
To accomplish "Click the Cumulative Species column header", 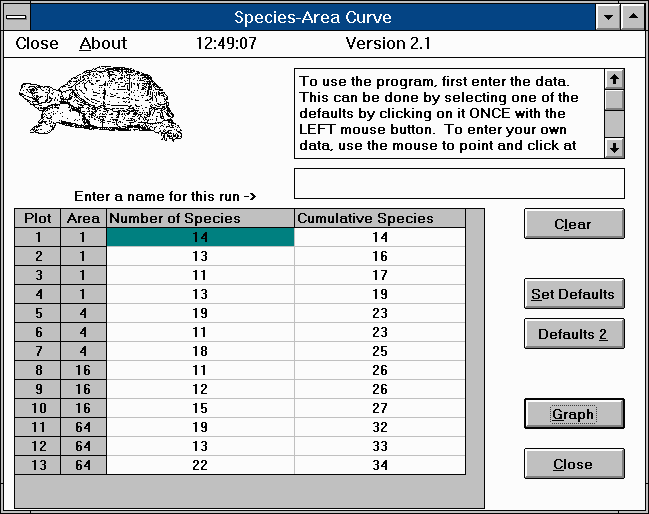I will point(379,218).
